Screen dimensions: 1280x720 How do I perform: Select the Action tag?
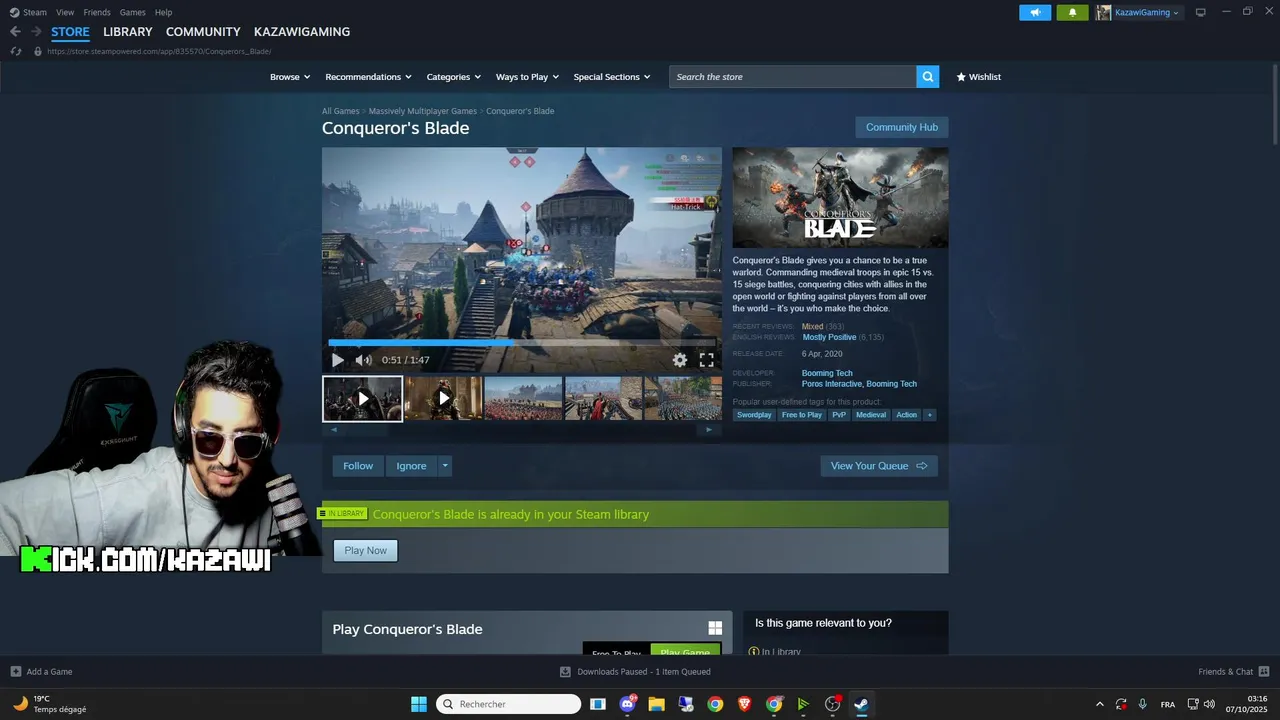(x=907, y=415)
